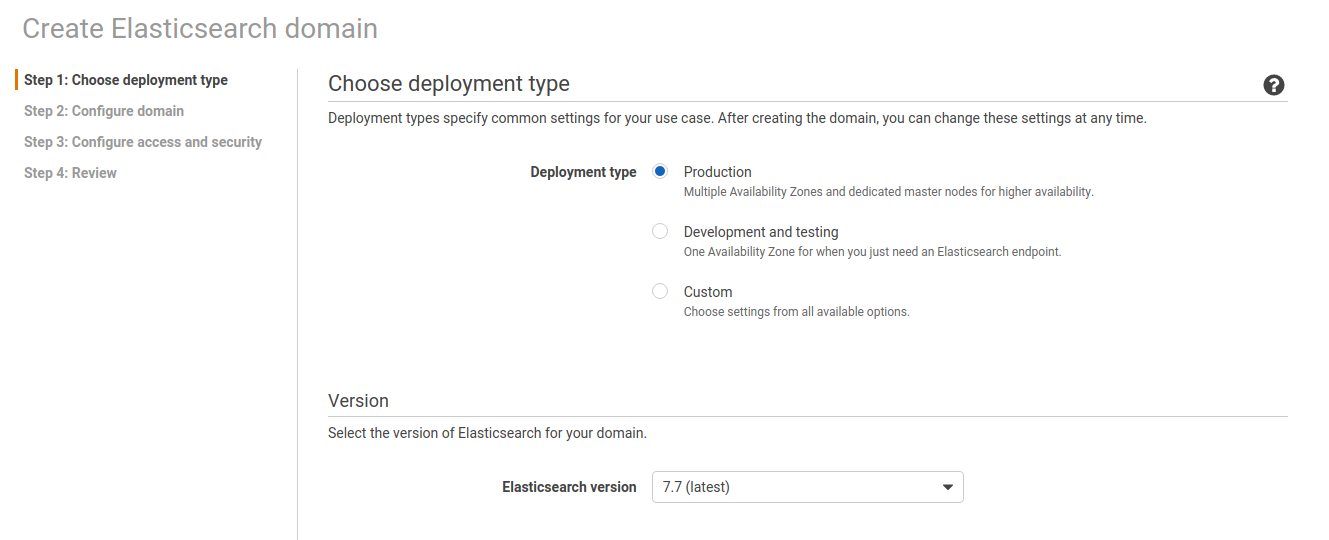
Task: Click the 'Create Elasticsearch domain' page title
Action: click(x=200, y=28)
